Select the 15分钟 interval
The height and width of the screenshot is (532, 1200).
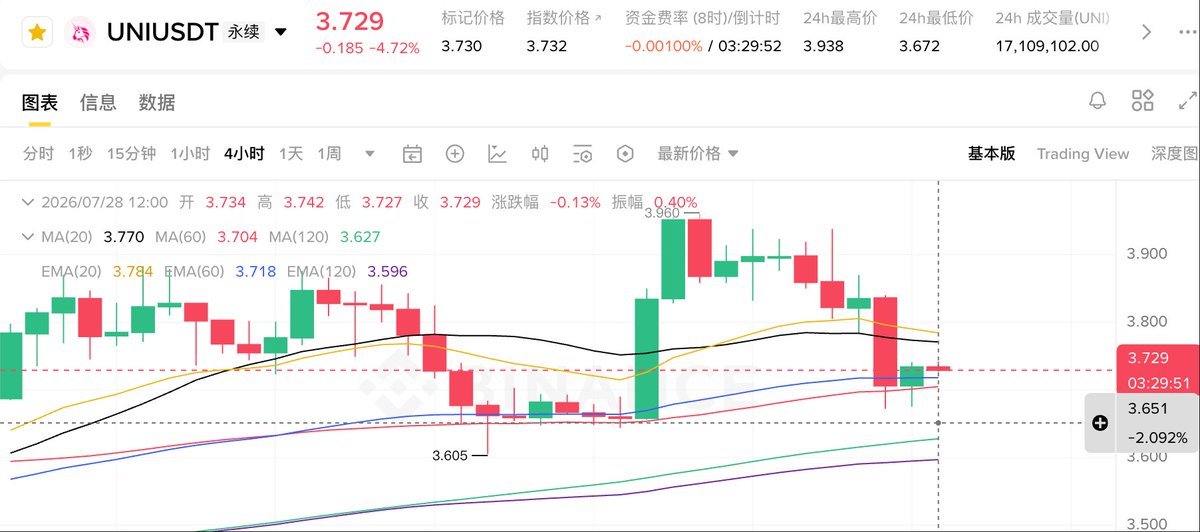131,154
